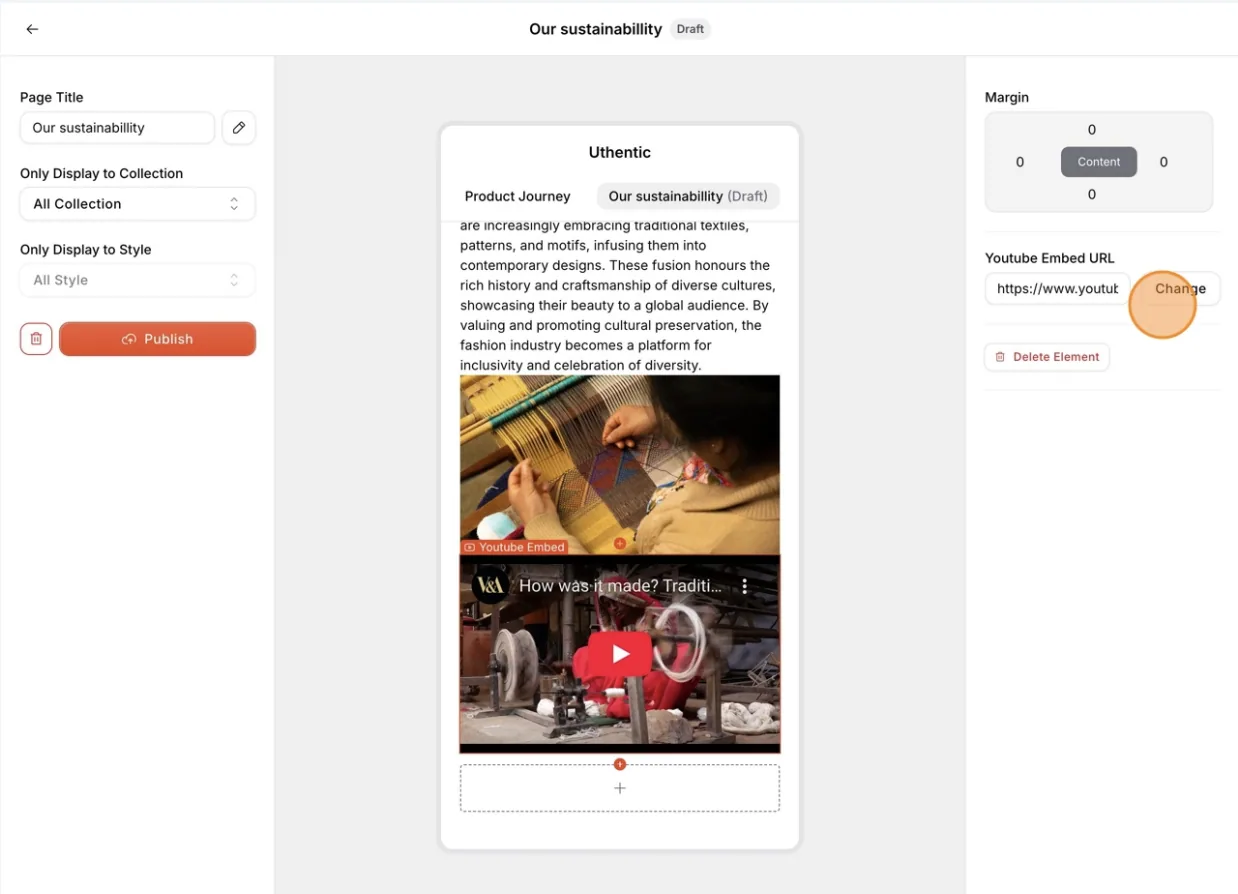Click the Youtube Embed element label

pos(514,548)
